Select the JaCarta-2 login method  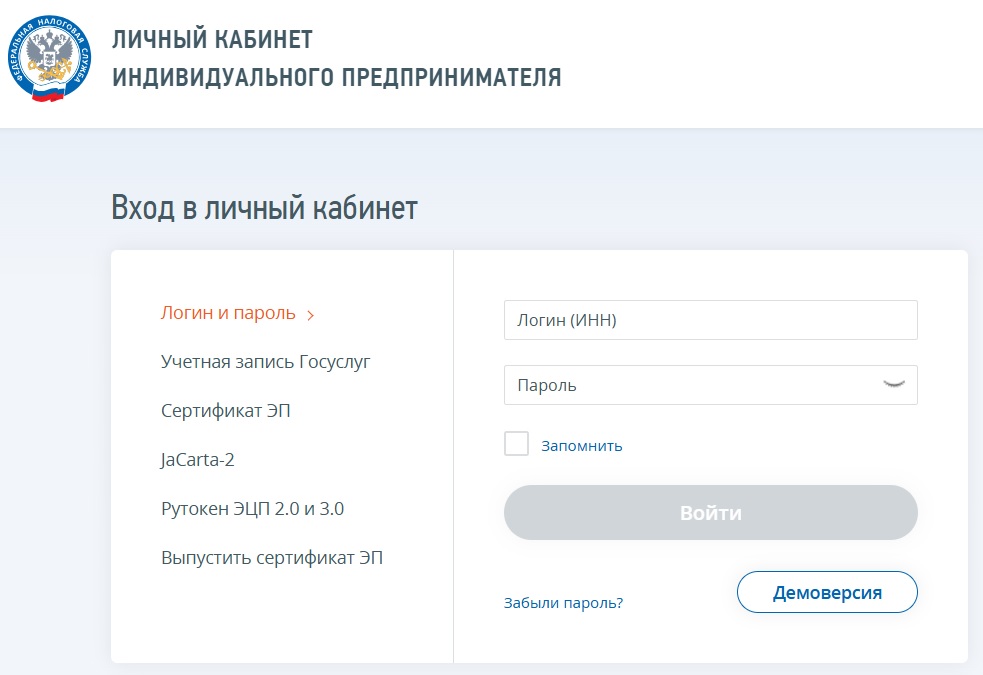(x=198, y=460)
